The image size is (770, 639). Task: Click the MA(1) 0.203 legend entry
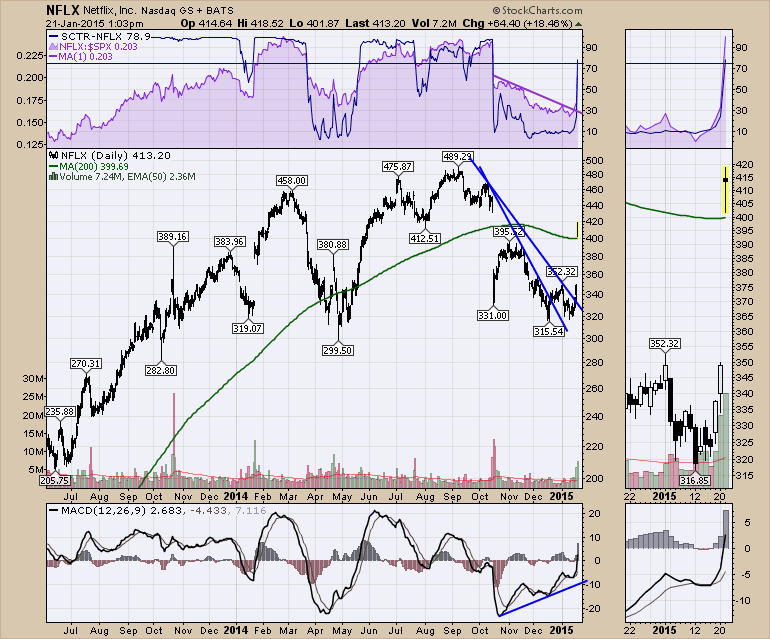[x=81, y=56]
